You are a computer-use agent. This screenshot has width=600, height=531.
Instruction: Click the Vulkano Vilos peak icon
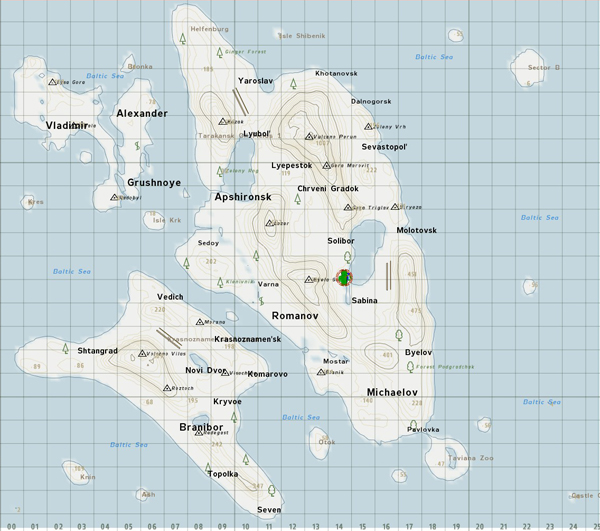point(142,354)
